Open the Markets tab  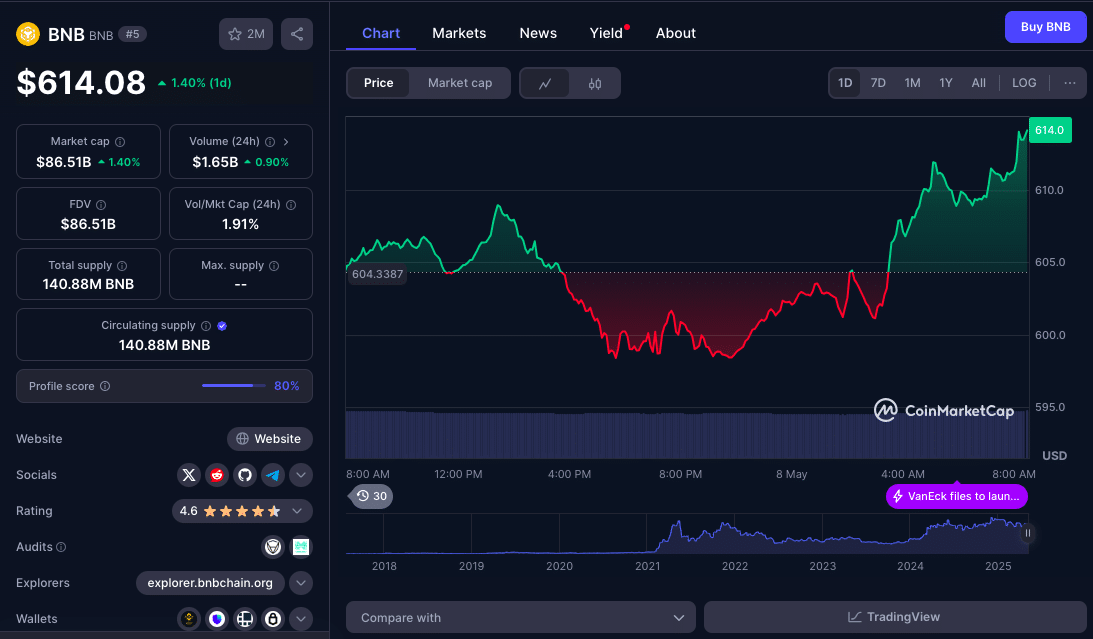point(459,33)
